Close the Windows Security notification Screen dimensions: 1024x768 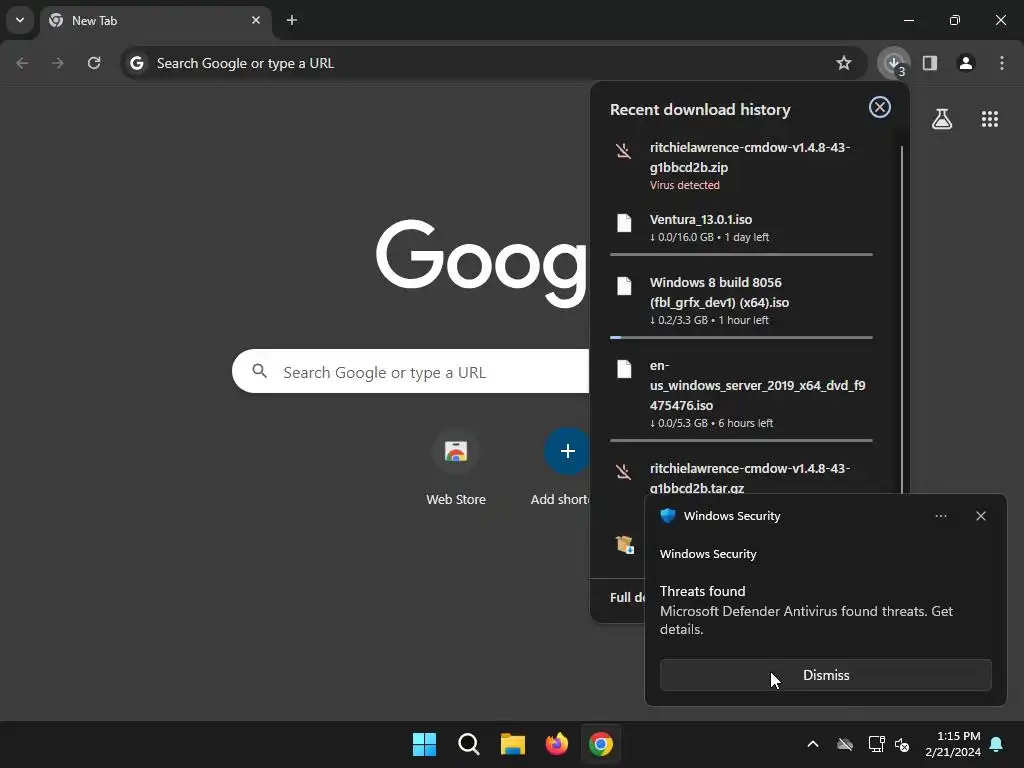pyautogui.click(x=981, y=516)
